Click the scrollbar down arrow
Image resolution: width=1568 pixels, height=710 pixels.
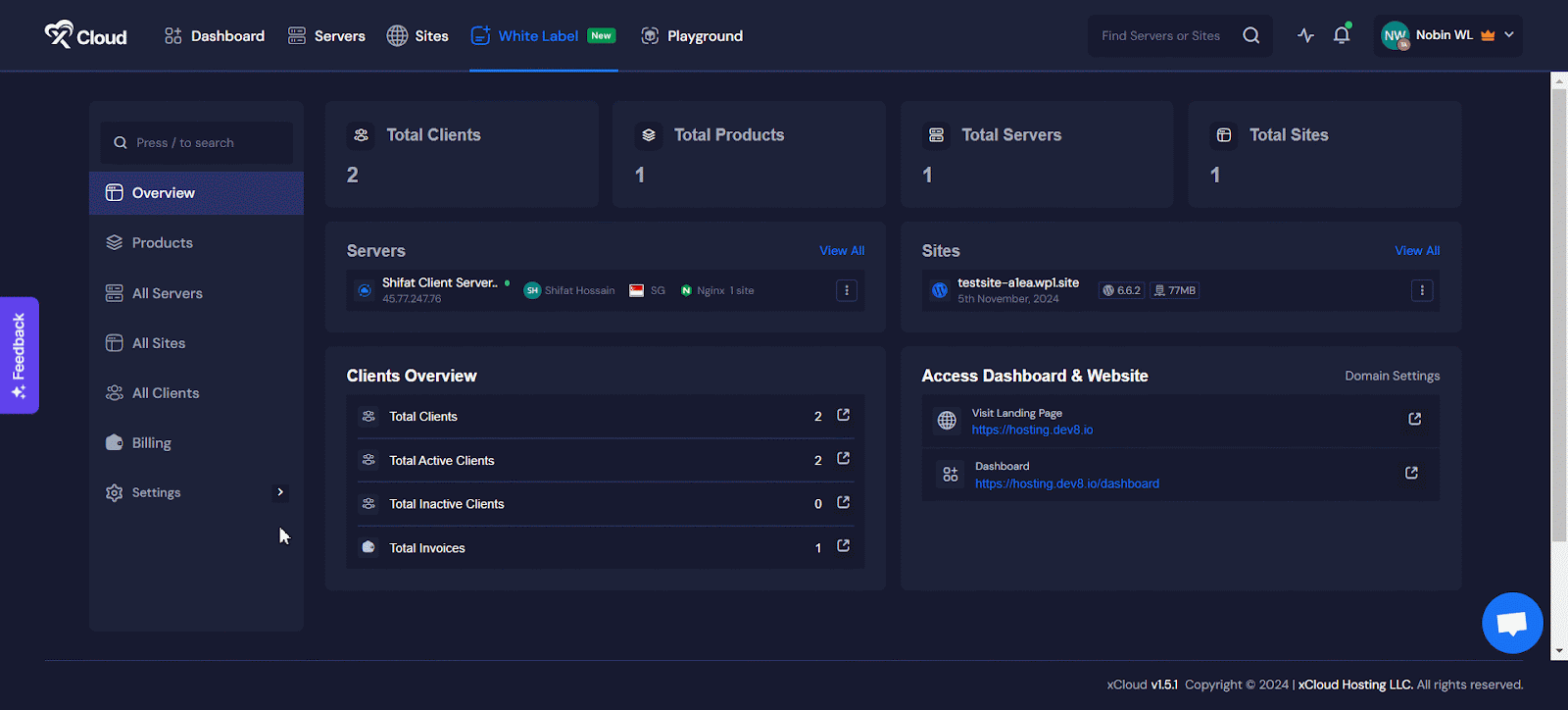pyautogui.click(x=1559, y=650)
